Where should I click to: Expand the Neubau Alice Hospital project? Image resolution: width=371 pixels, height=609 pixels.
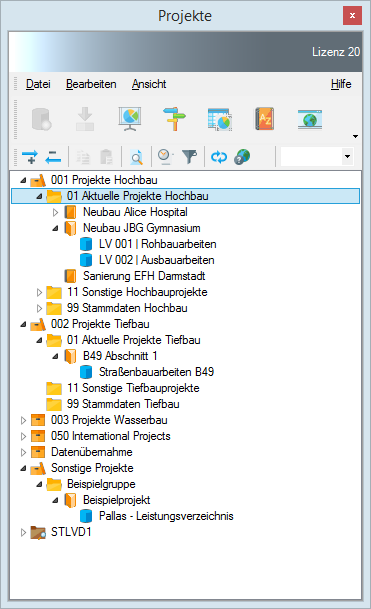(x=55, y=212)
